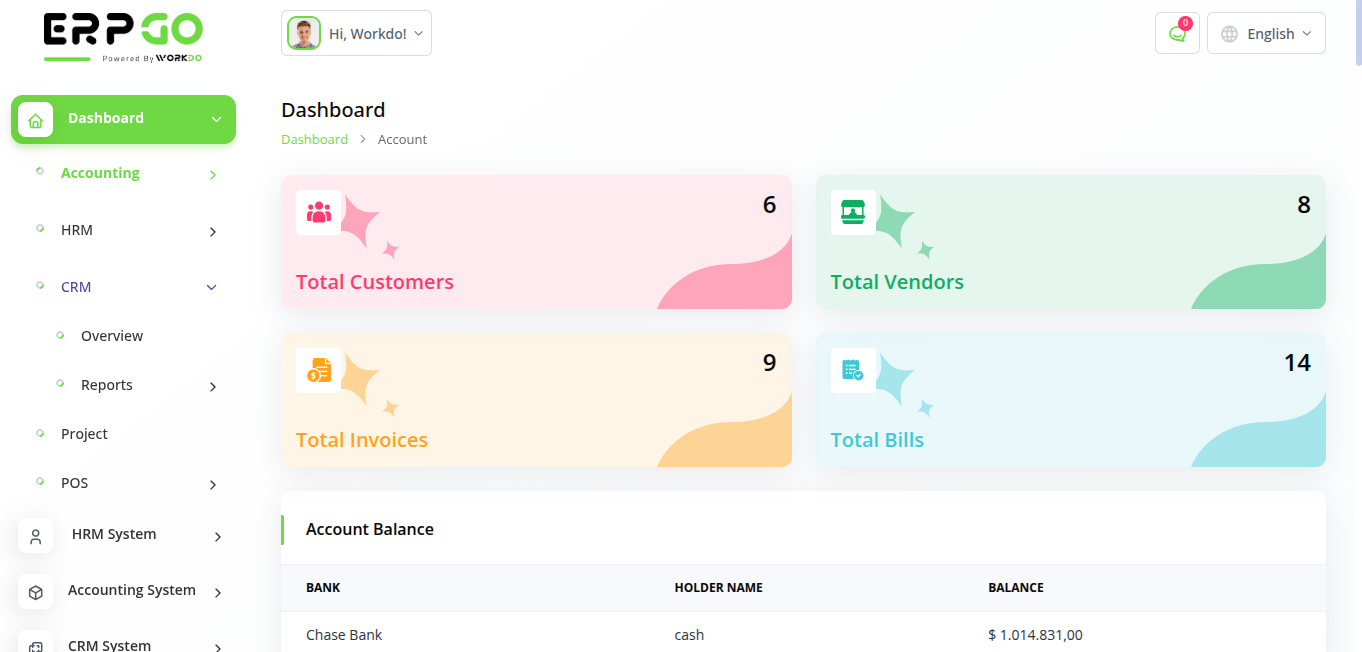
Task: Click the HRM System person icon
Action: coord(36,536)
